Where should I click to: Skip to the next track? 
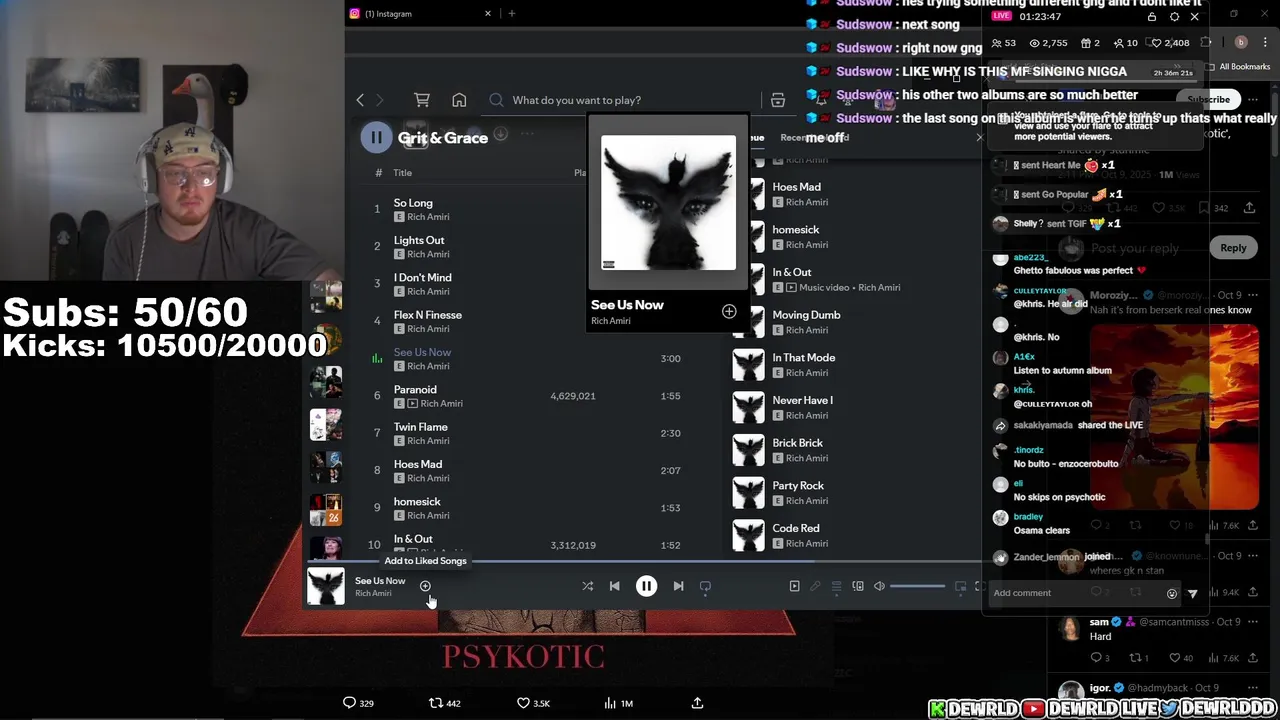(x=678, y=586)
